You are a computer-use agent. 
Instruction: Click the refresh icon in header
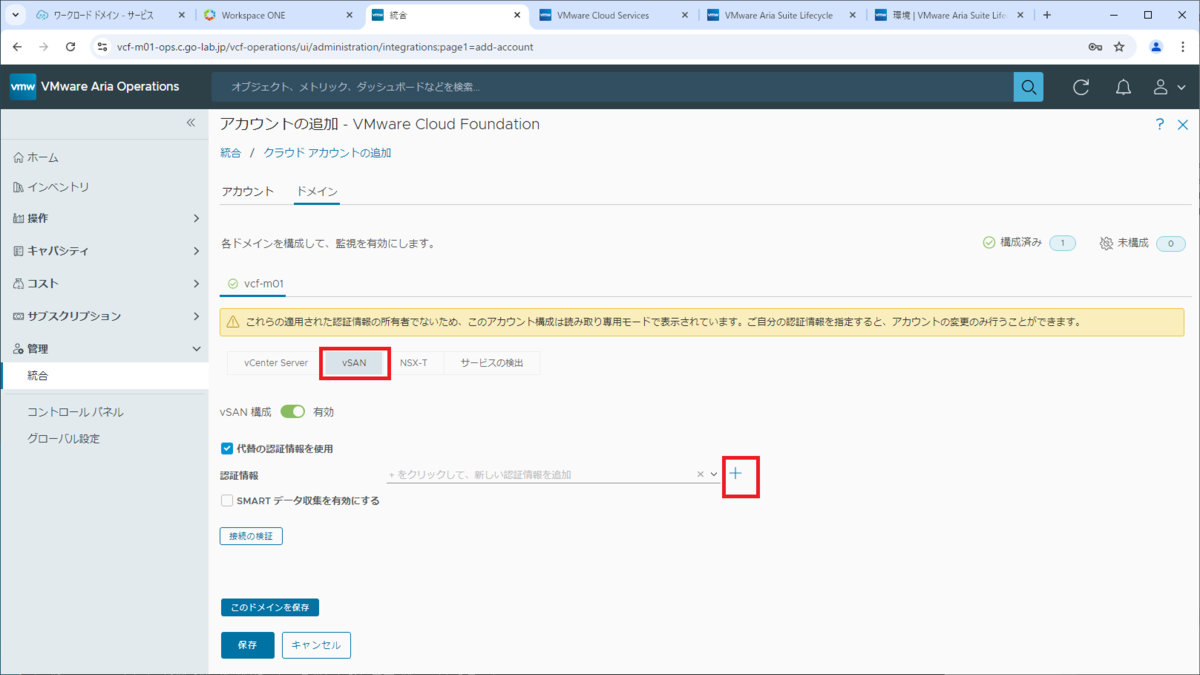[1081, 87]
